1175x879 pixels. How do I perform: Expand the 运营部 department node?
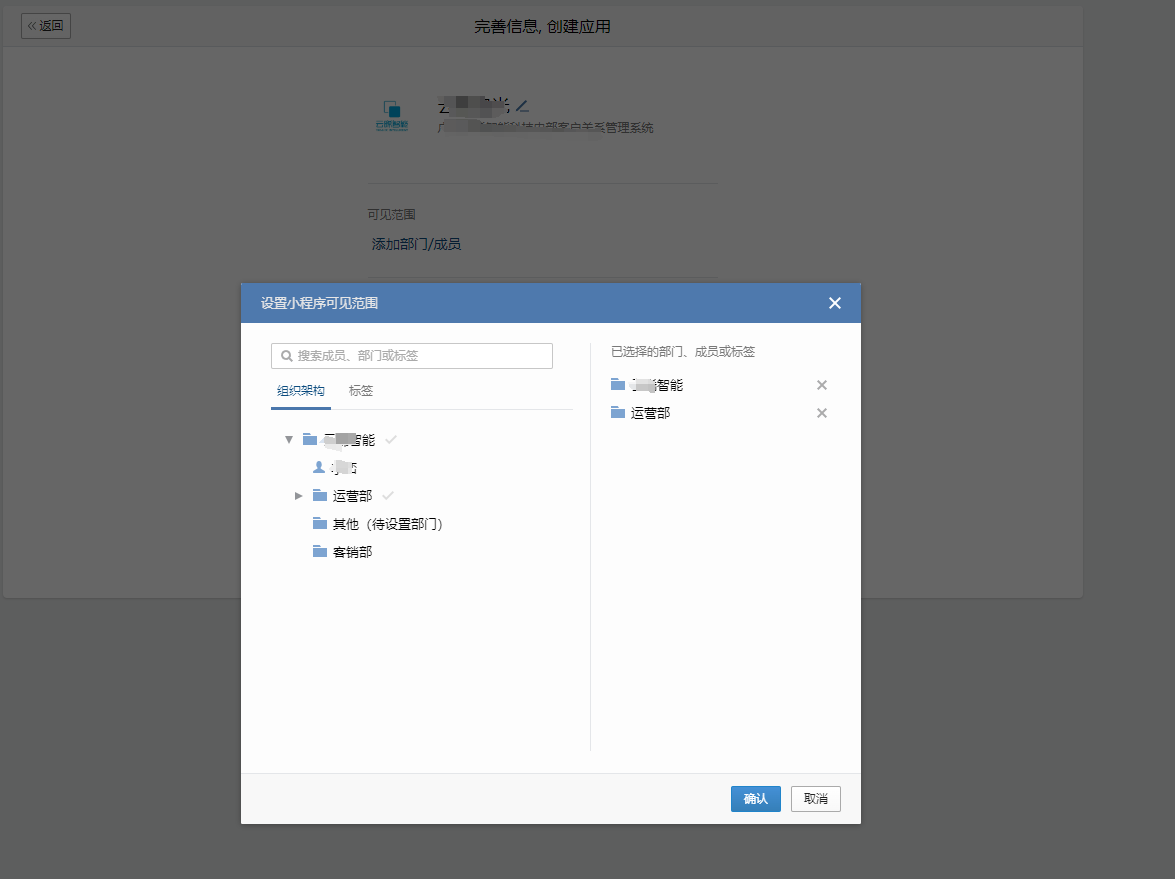point(298,496)
